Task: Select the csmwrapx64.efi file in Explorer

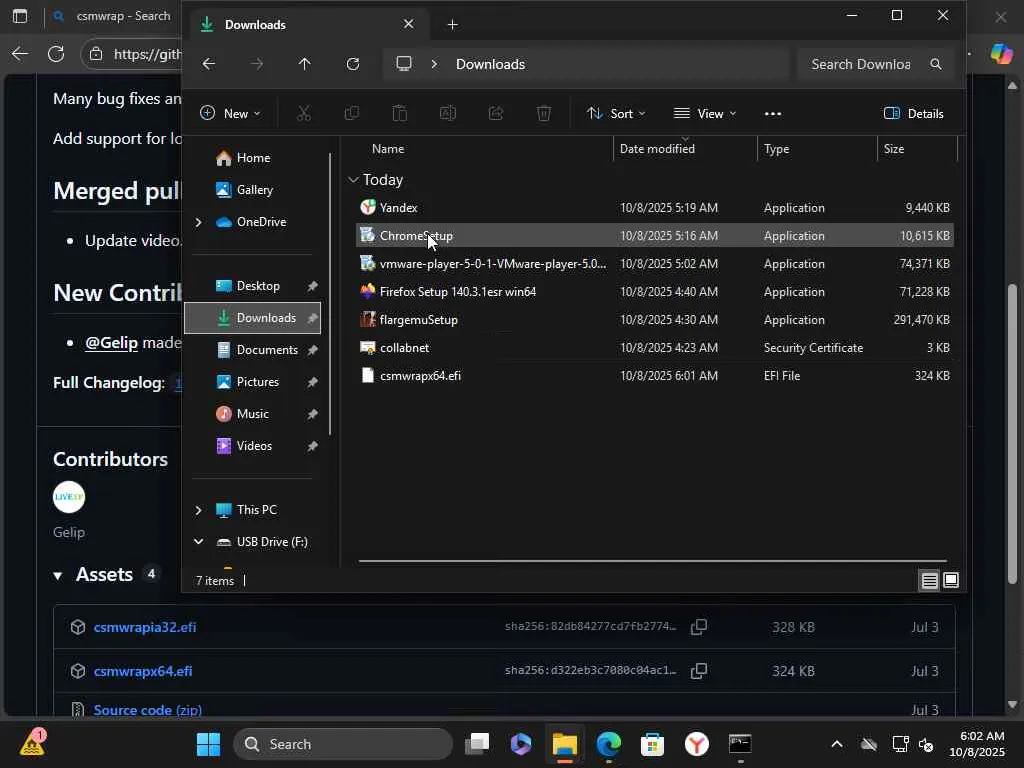Action: [654, 376]
